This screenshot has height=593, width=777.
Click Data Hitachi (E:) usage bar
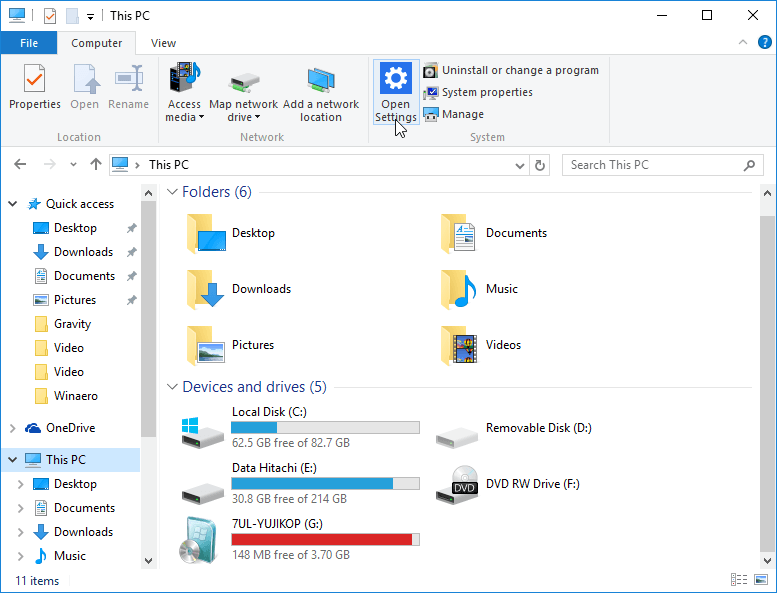[x=326, y=484]
